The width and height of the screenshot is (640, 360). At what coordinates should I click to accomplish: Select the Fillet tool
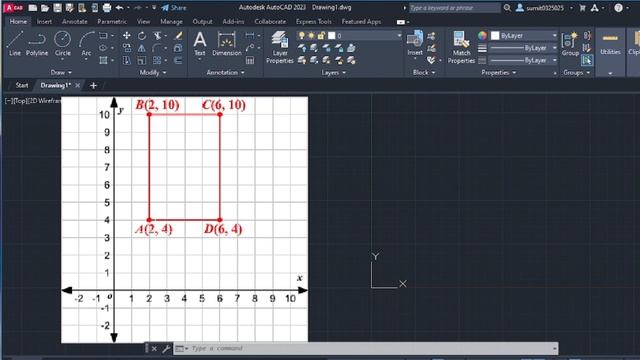(157, 48)
